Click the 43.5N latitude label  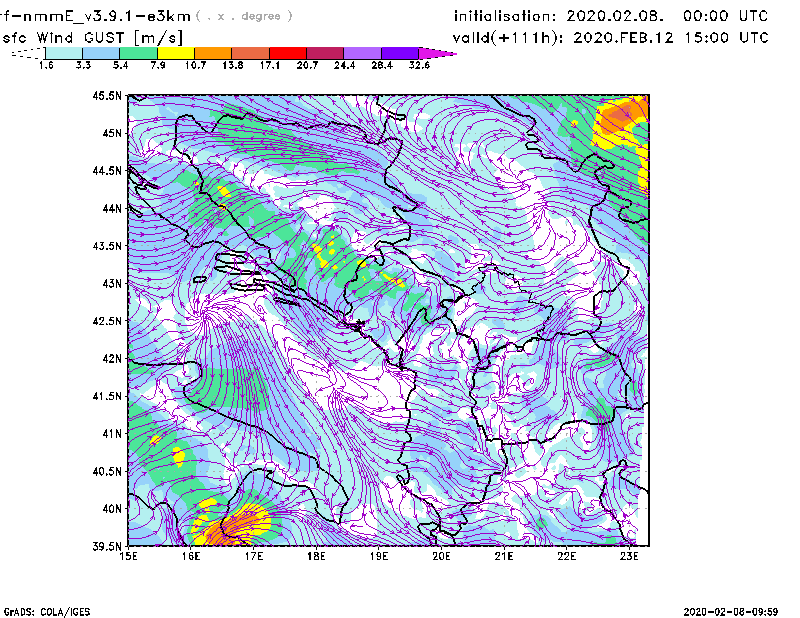(107, 246)
